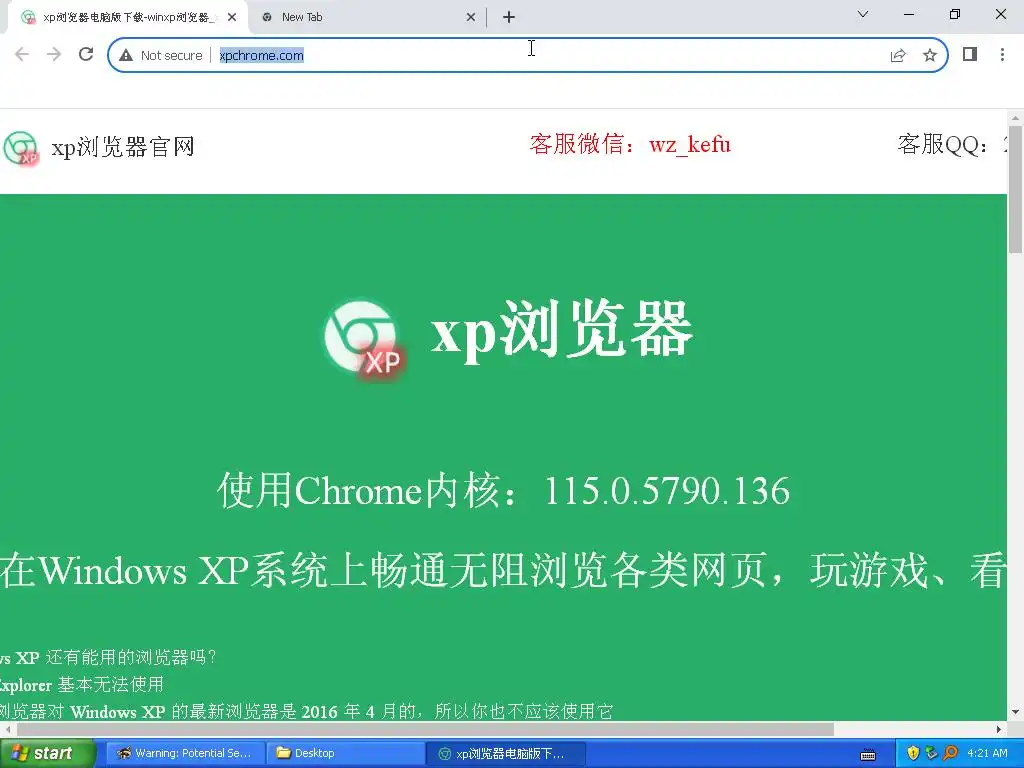Screen dimensions: 1024x768
Task: Share this page via share icon
Action: click(x=898, y=56)
